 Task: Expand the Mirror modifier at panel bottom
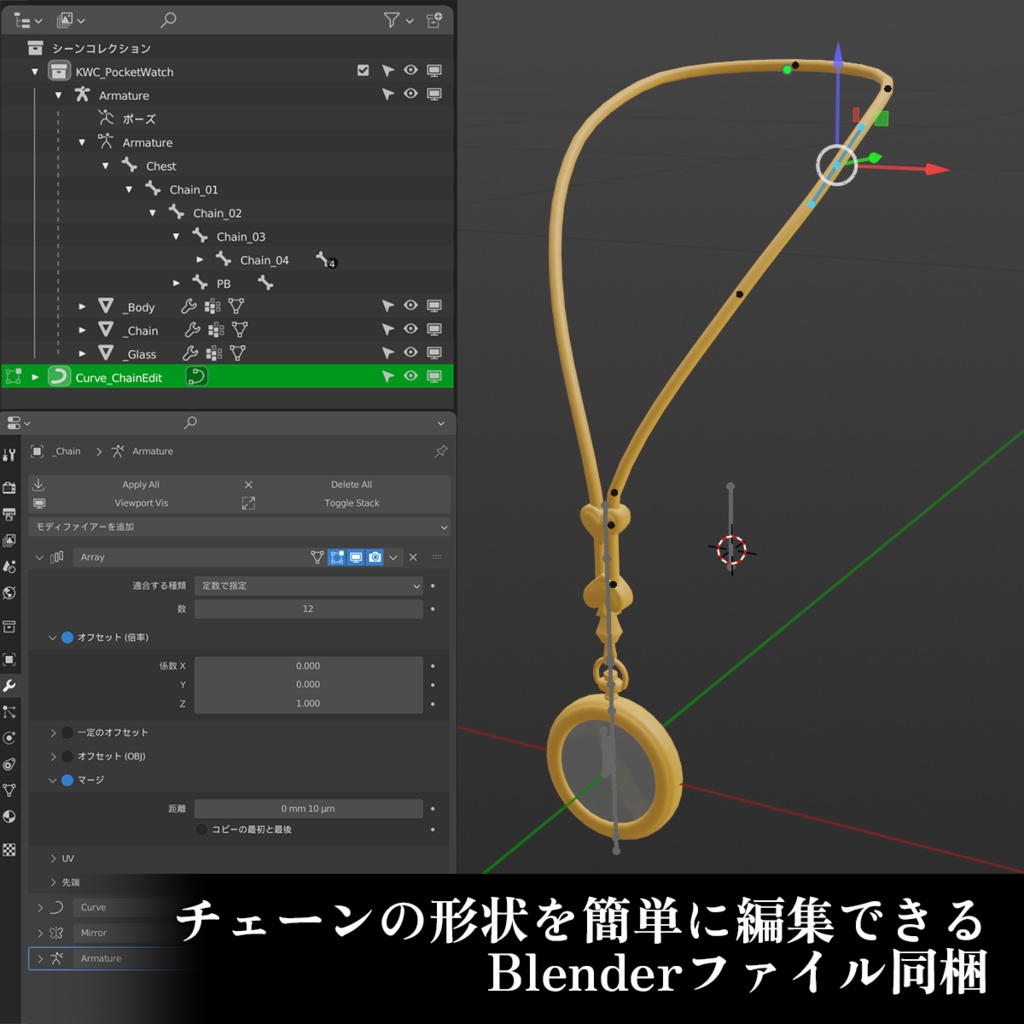pos(39,932)
